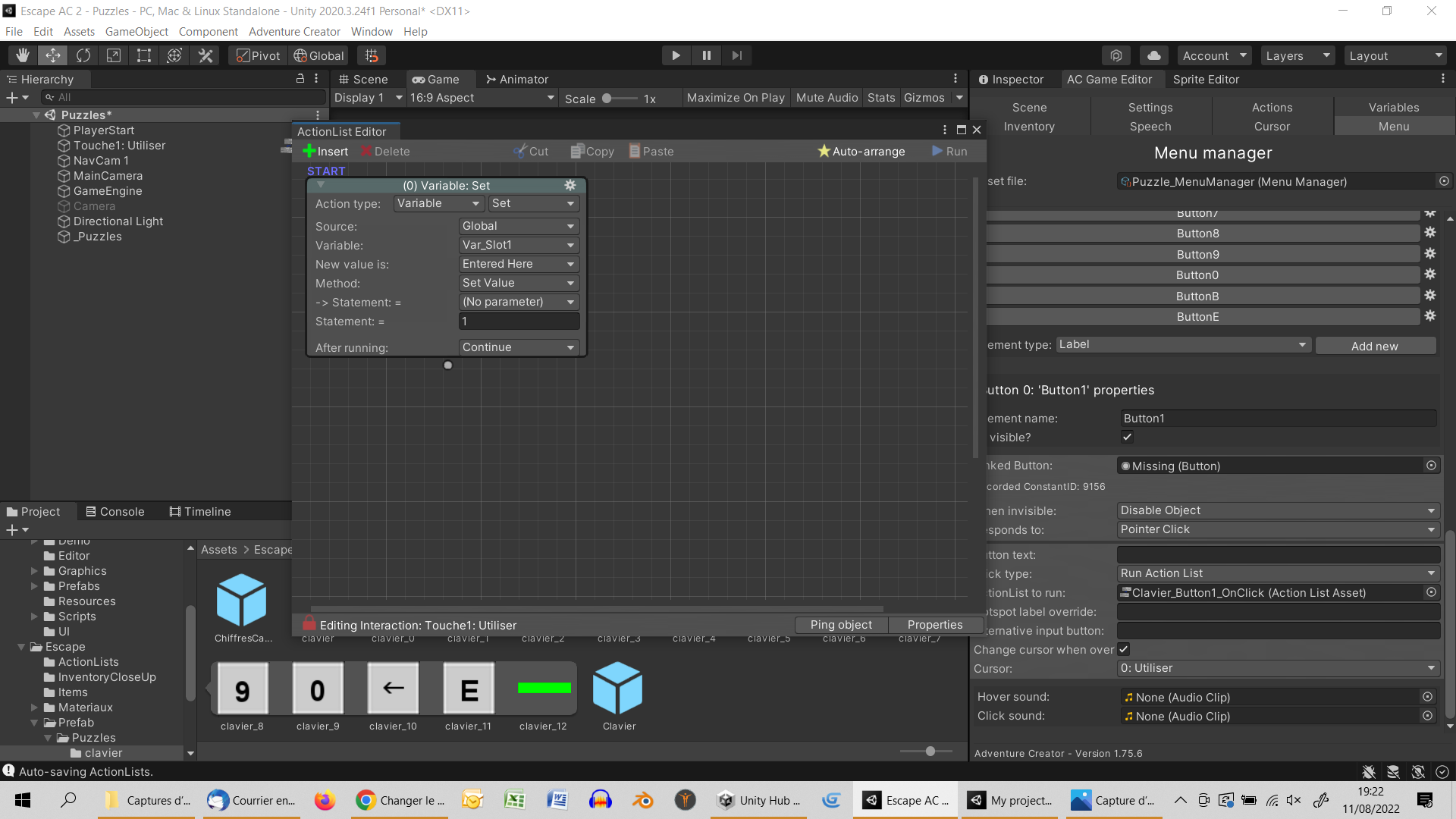Adjust the Game view Scale slider
Image resolution: width=1456 pixels, height=819 pixels.
coord(607,99)
